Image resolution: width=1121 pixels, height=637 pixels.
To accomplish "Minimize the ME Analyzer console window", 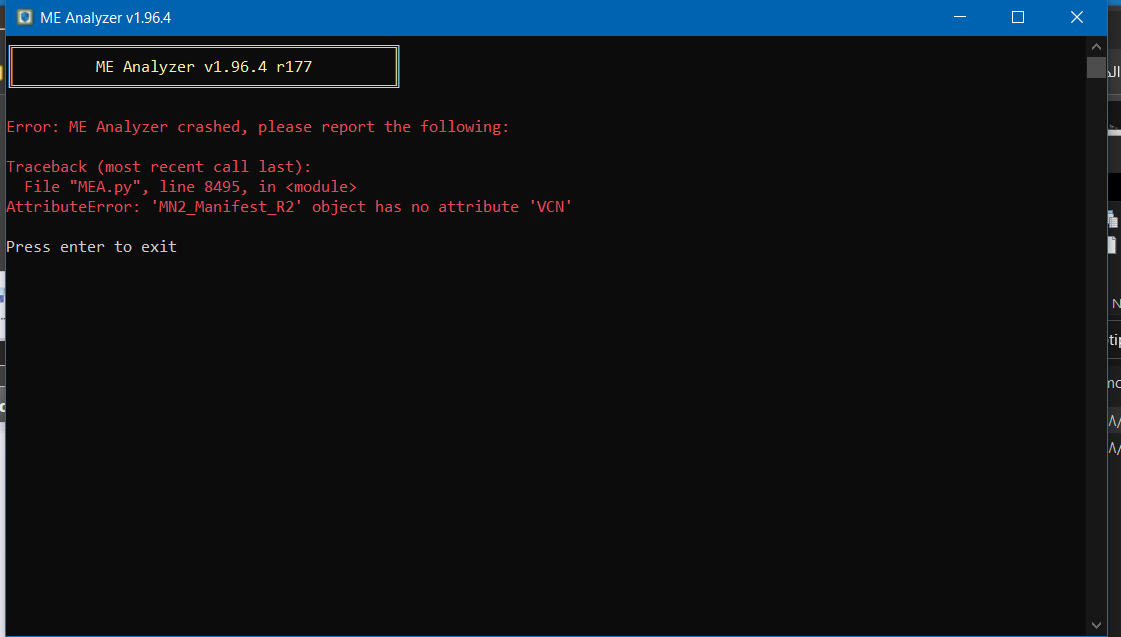I will (960, 17).
